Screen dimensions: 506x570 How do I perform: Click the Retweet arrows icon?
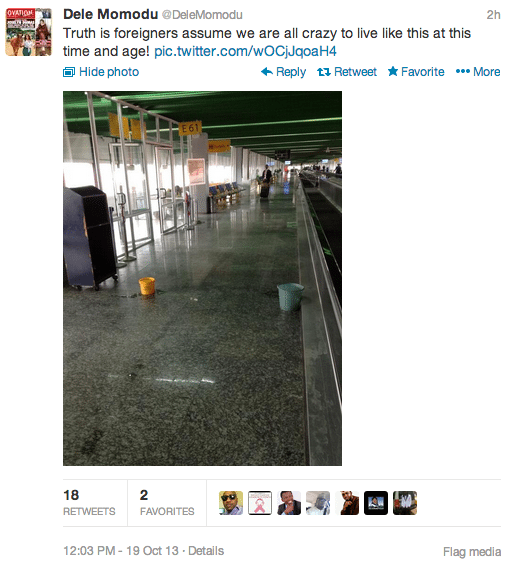tap(324, 72)
